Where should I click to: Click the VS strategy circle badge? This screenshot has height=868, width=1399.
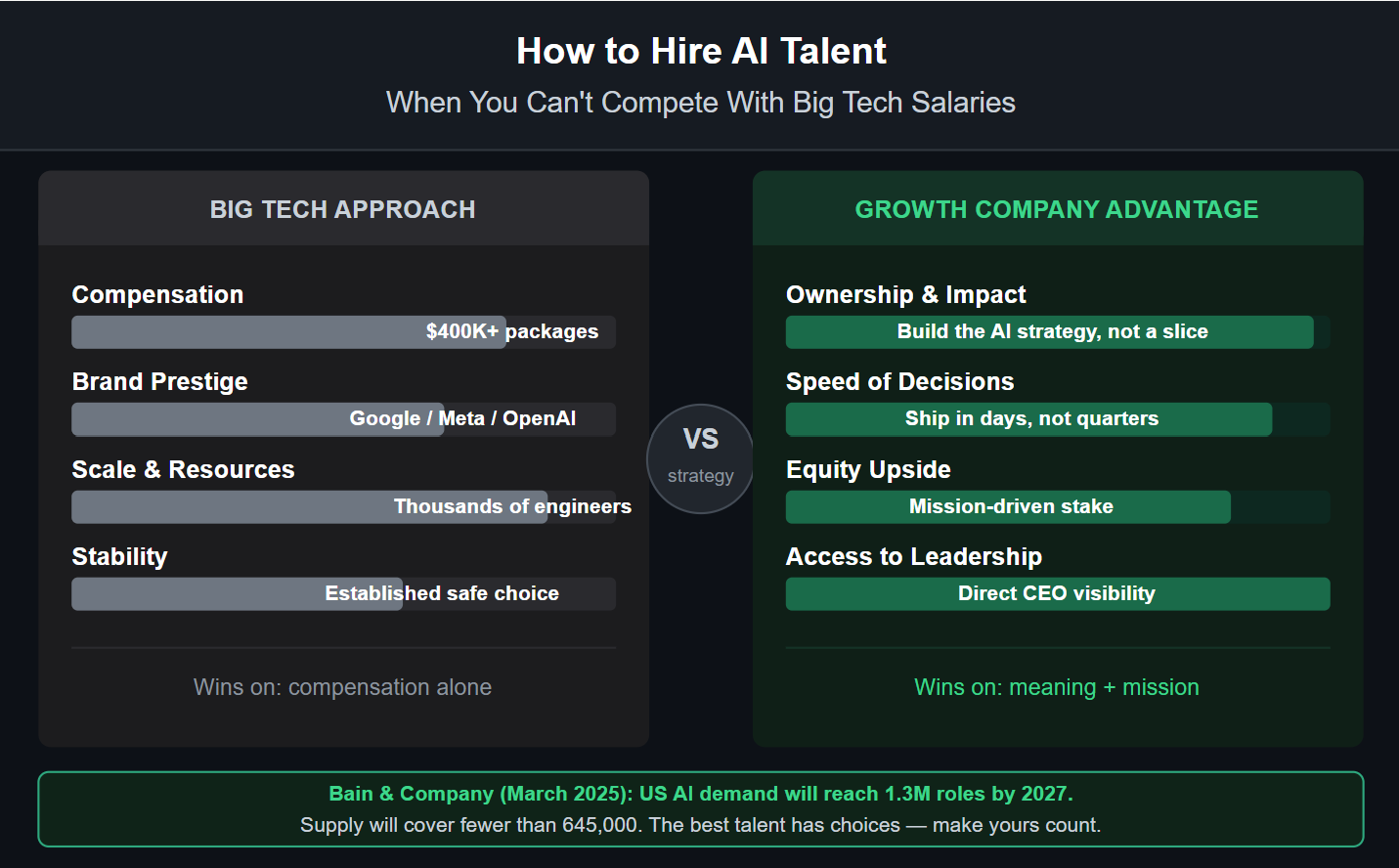700,457
